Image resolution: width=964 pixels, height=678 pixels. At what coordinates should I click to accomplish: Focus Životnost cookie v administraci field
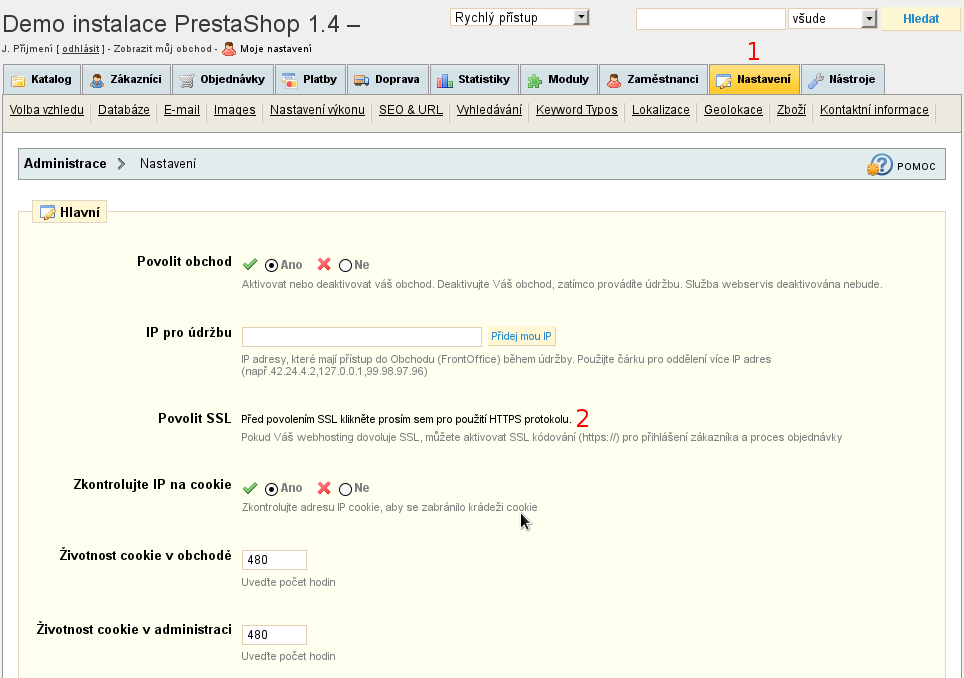pos(274,635)
